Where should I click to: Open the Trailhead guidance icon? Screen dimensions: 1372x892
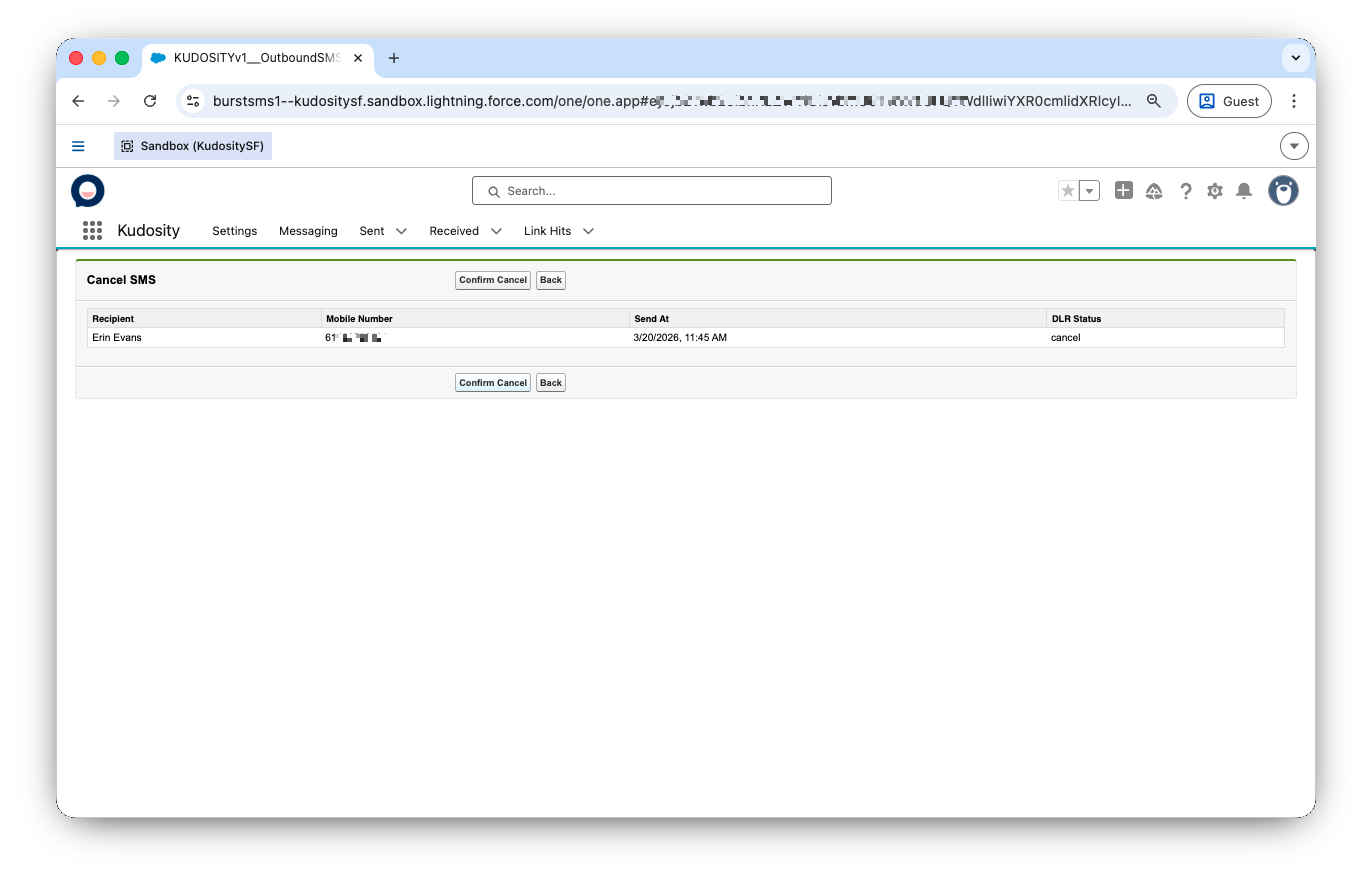(1154, 191)
